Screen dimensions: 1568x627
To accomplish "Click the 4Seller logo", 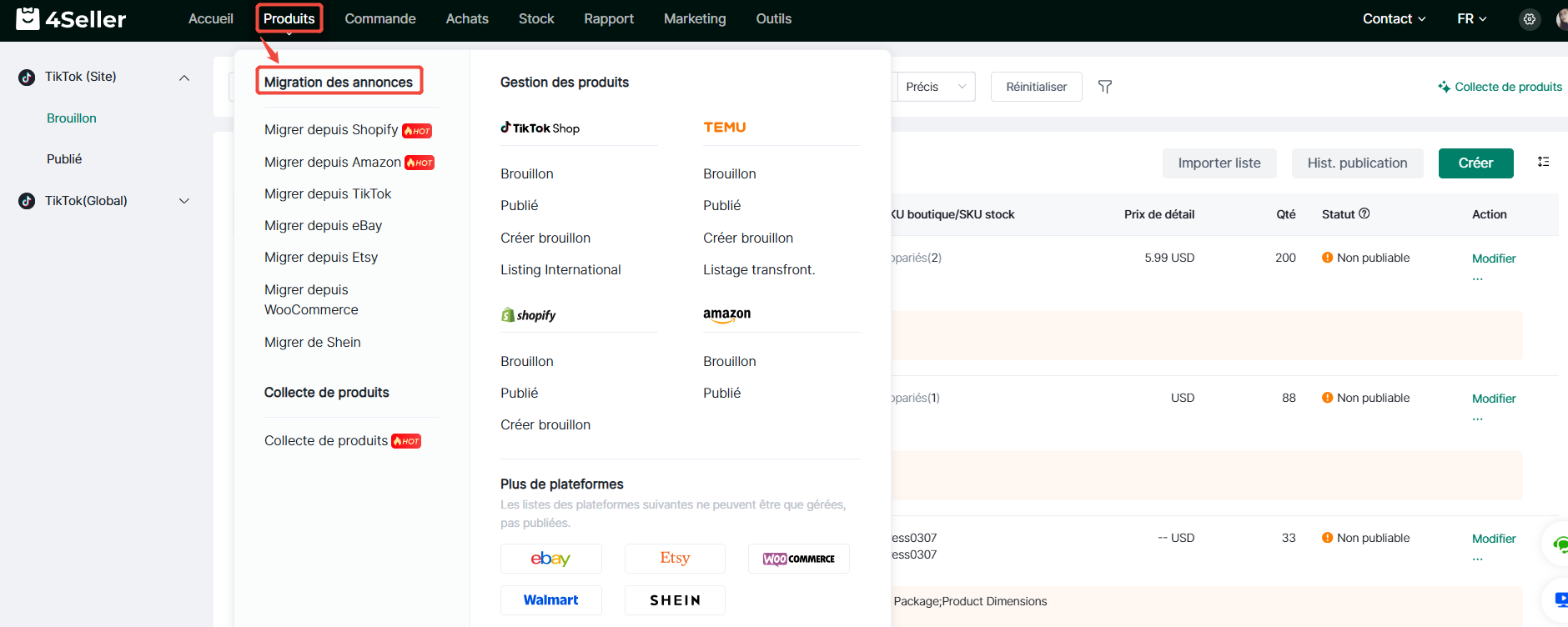I will tap(71, 18).
